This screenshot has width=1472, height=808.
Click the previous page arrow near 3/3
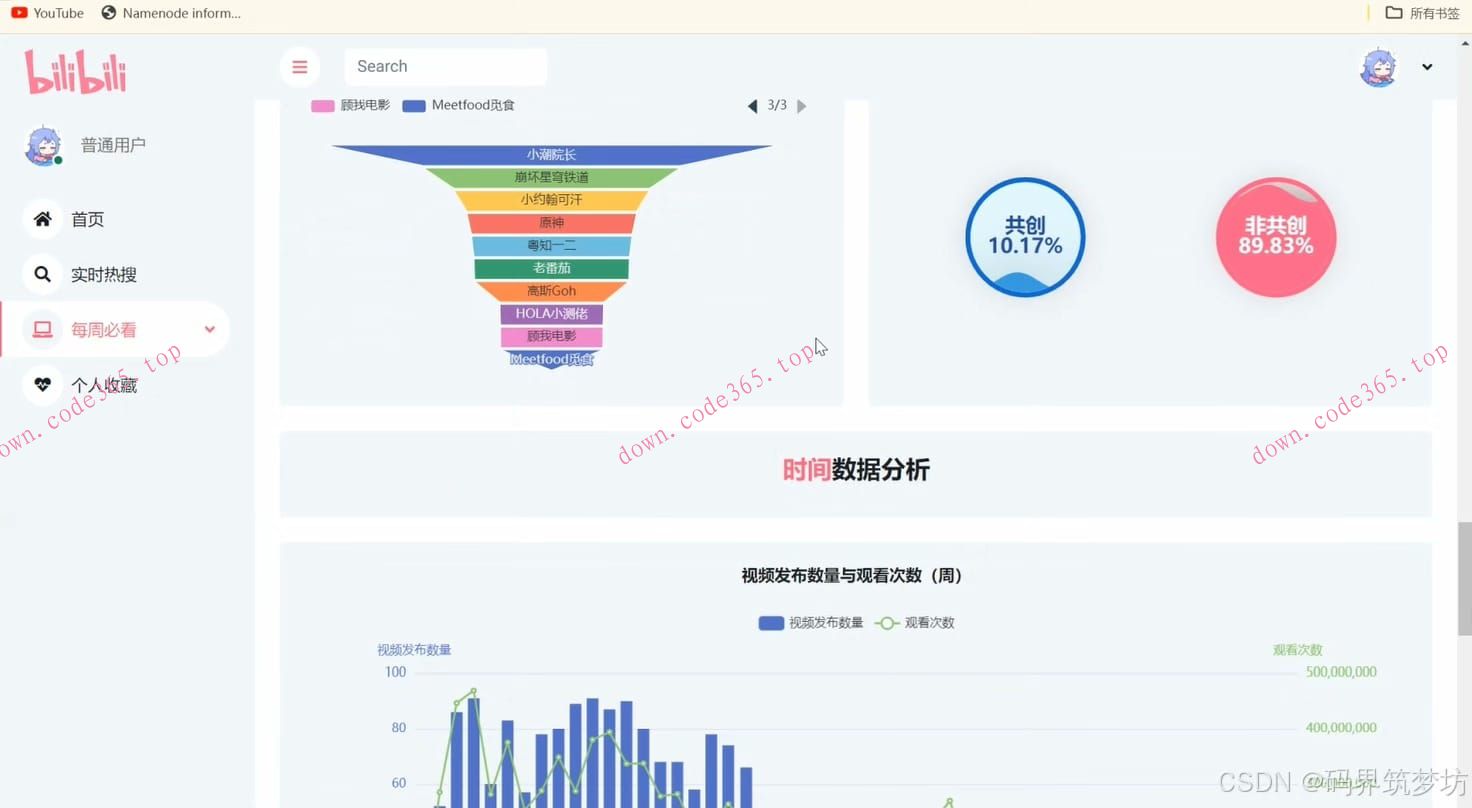click(751, 105)
